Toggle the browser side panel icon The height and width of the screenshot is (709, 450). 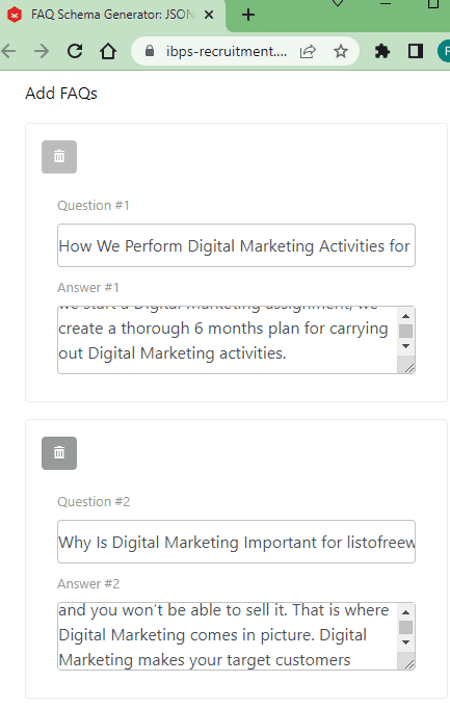(x=415, y=51)
